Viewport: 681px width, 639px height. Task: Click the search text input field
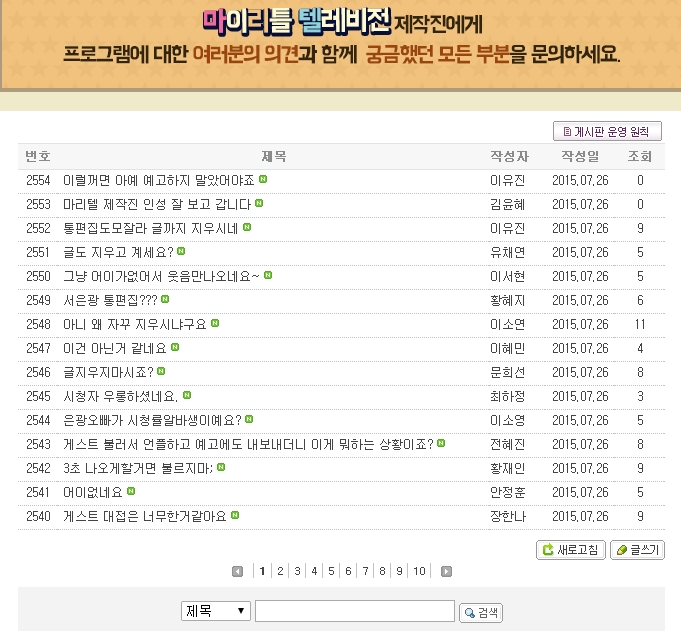tap(355, 611)
